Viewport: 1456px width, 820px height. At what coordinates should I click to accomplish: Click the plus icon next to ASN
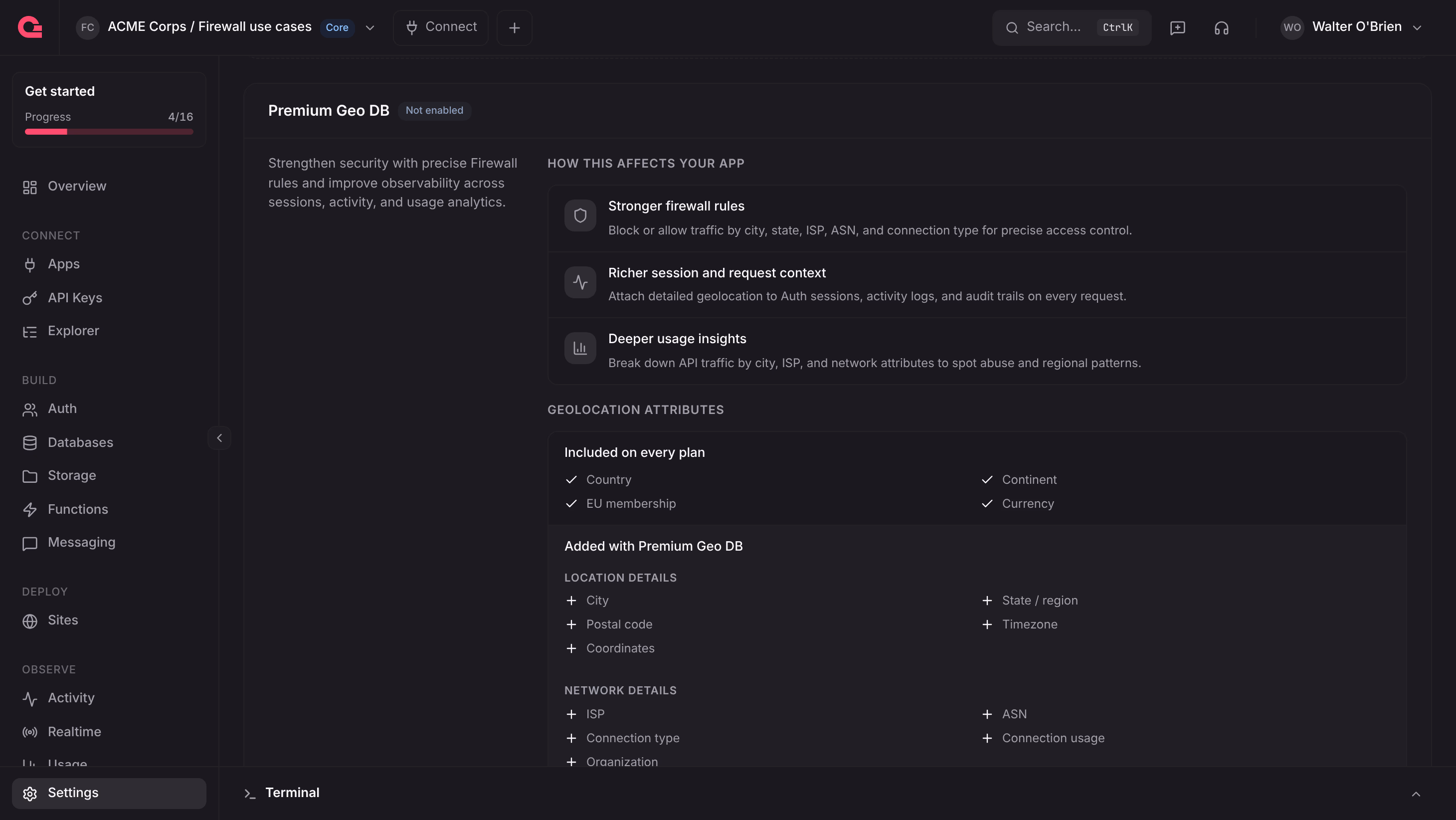point(987,714)
